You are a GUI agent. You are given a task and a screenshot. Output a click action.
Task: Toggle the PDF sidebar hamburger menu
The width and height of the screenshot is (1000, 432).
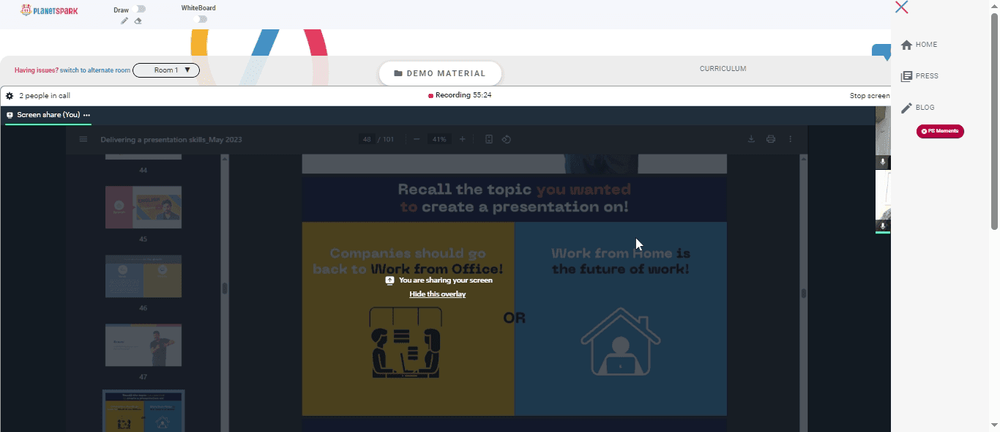[83, 139]
